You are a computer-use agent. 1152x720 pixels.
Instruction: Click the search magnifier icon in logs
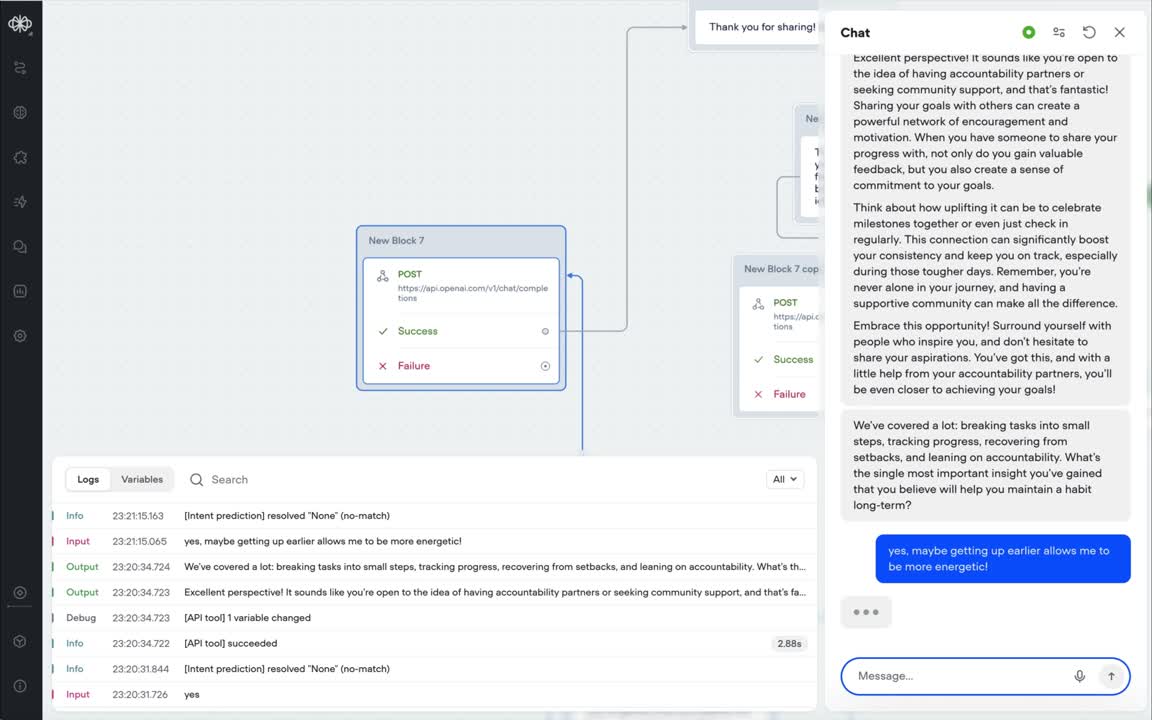pyautogui.click(x=196, y=480)
